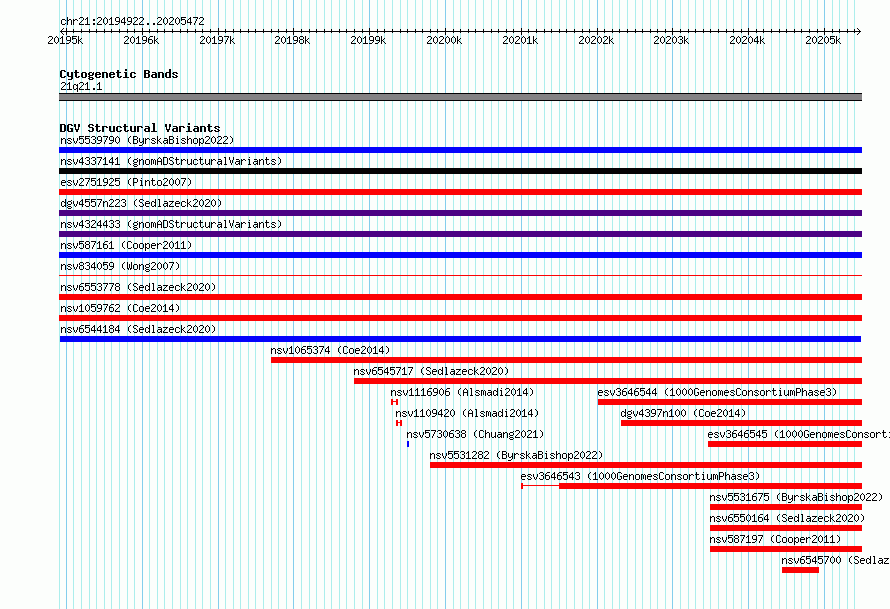This screenshot has height=609, width=890.
Task: Select the blue bar under nsv587161
Action: [460, 255]
